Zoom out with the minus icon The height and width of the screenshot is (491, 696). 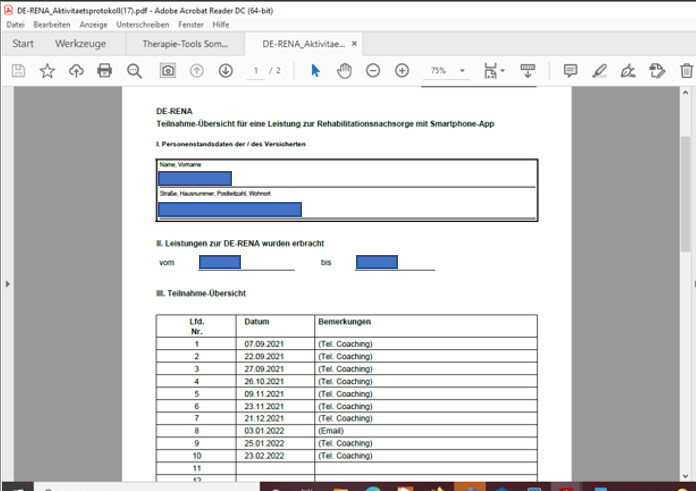coord(373,71)
